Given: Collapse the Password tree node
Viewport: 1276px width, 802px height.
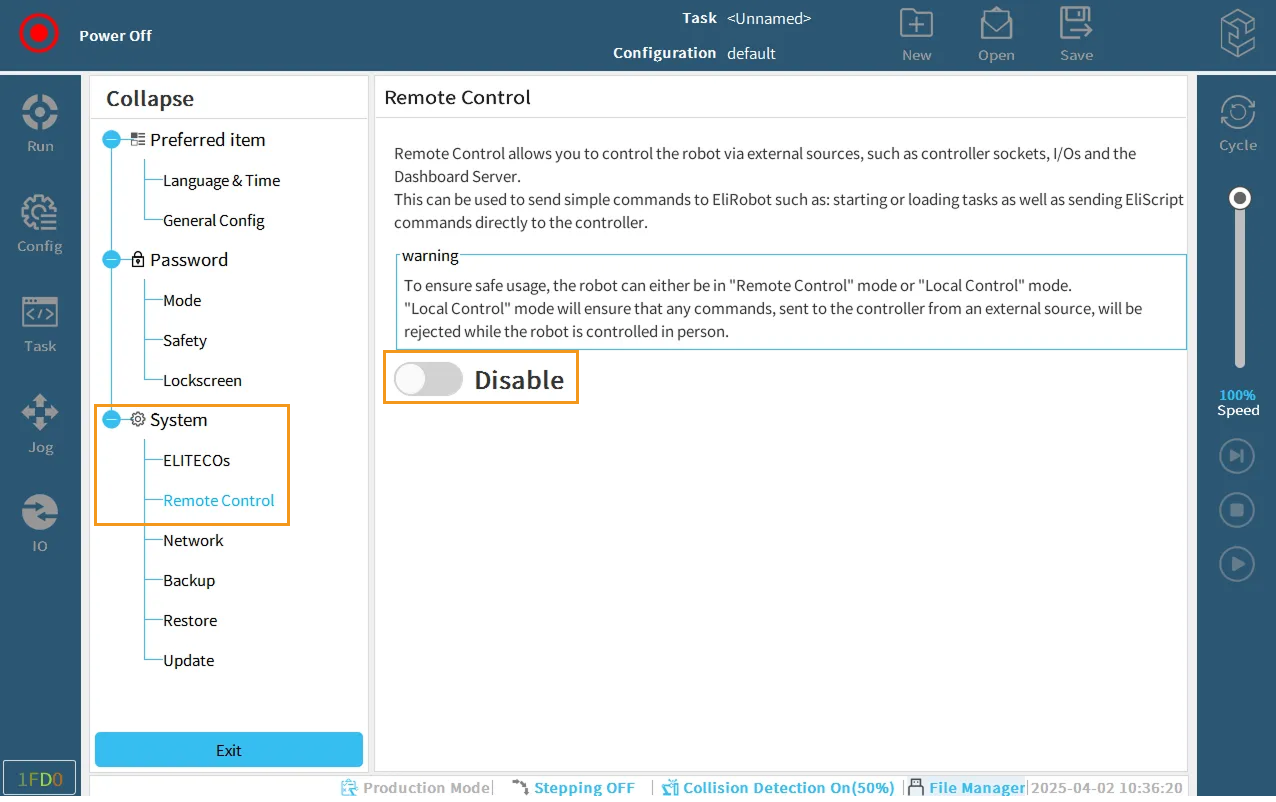Looking at the screenshot, I should tap(111, 260).
